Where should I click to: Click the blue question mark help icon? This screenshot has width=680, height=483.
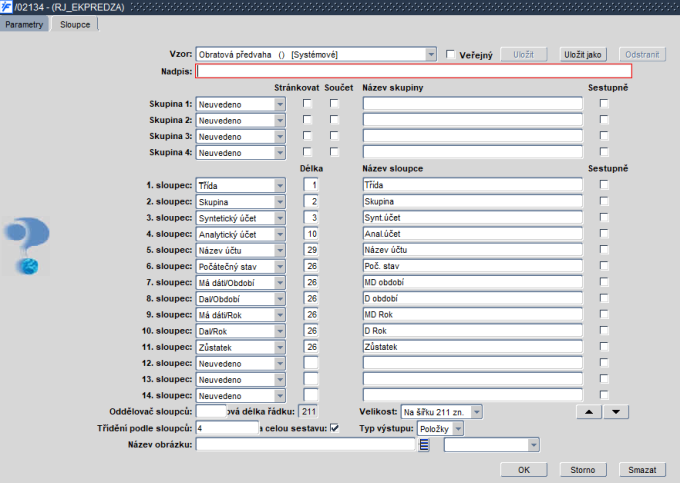tap(26, 245)
